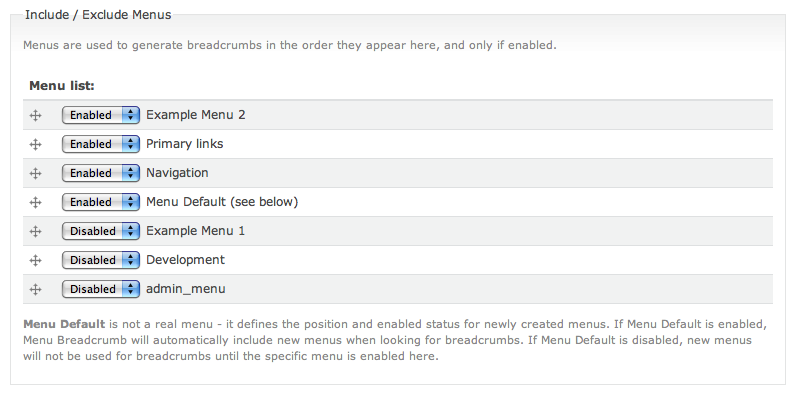Click drag handle icon for Example Menu 1
Viewport: 800px width, 403px height.
coord(35,232)
